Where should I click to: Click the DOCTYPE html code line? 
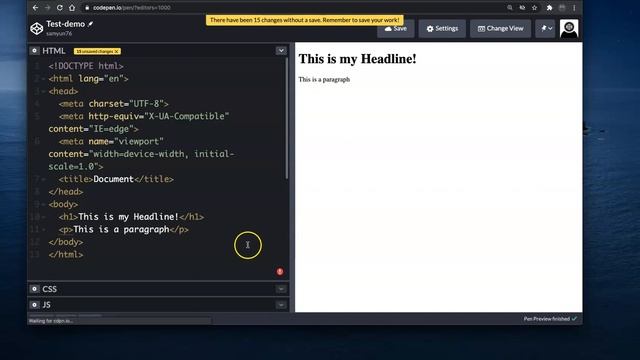(x=86, y=66)
